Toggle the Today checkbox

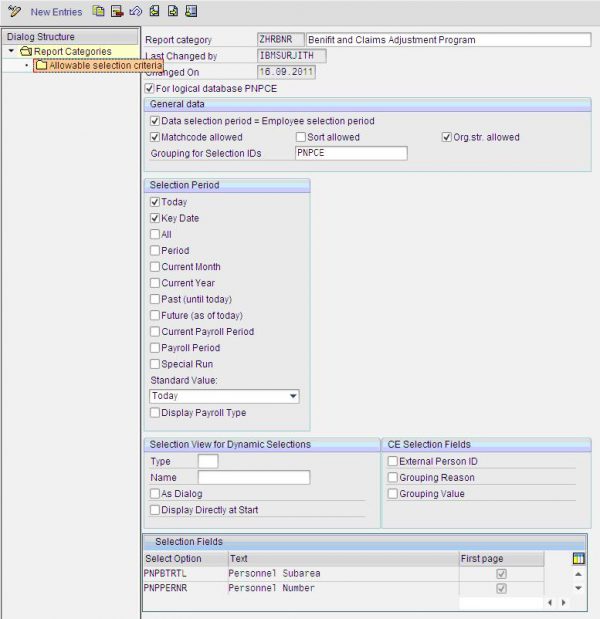coord(155,202)
